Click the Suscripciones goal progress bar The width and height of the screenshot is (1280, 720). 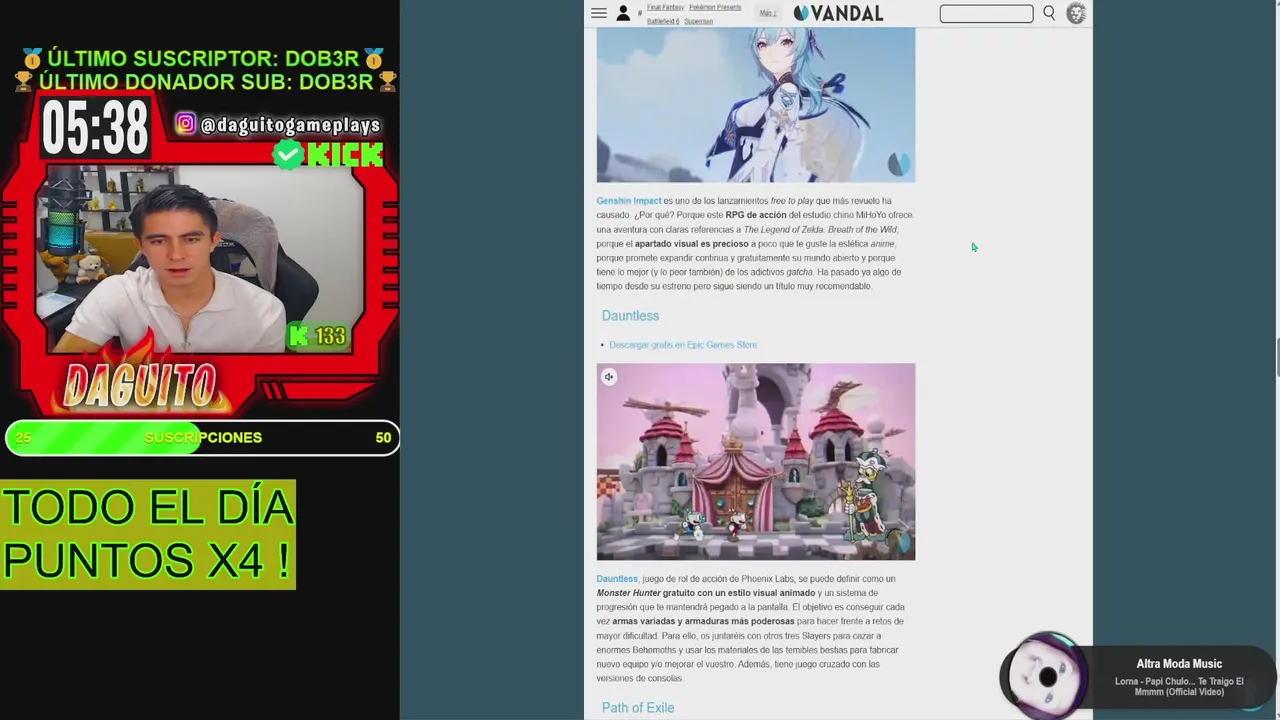pos(202,438)
